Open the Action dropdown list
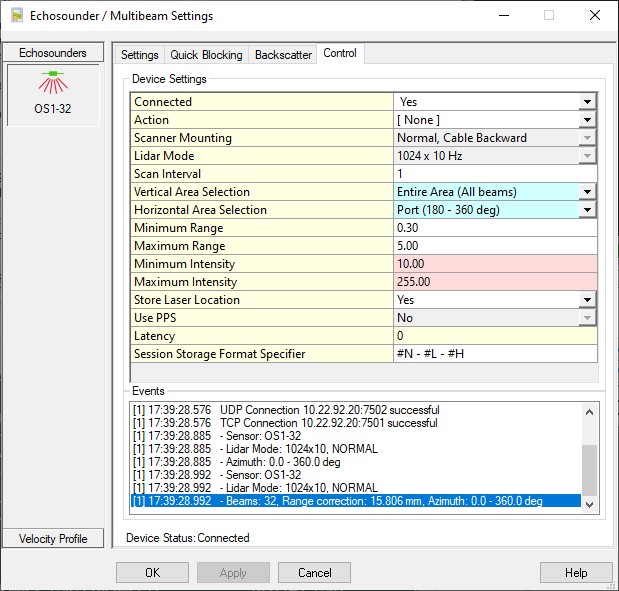The height and width of the screenshot is (591, 619). 587,120
